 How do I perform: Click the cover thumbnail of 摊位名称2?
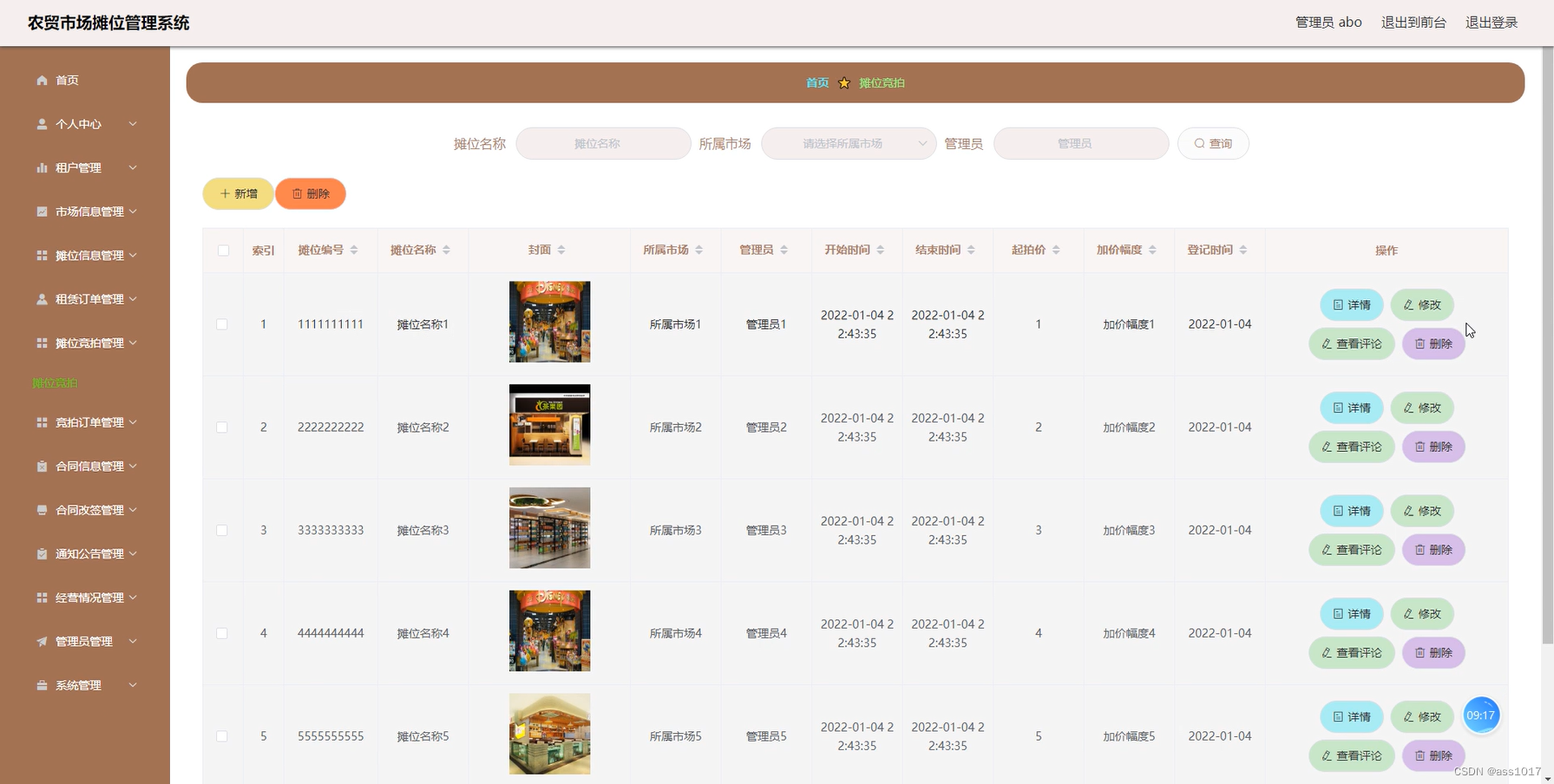tap(548, 424)
